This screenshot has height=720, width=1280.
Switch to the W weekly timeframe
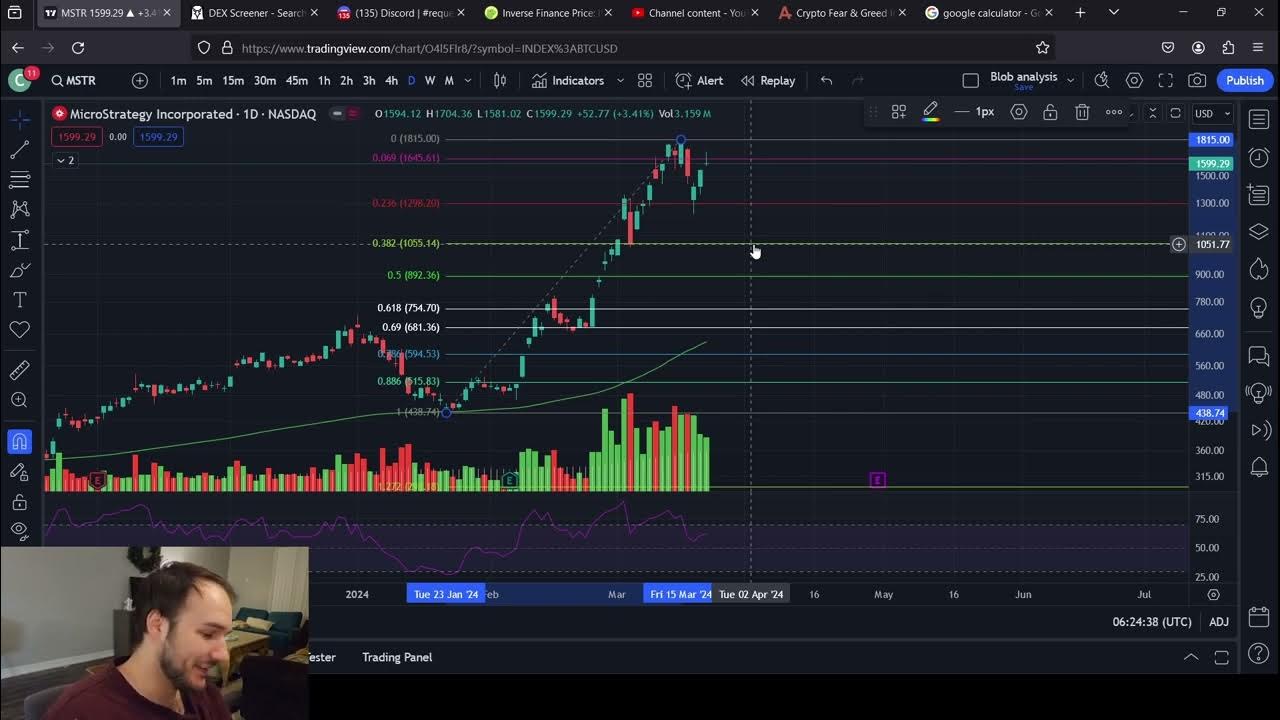tap(430, 81)
